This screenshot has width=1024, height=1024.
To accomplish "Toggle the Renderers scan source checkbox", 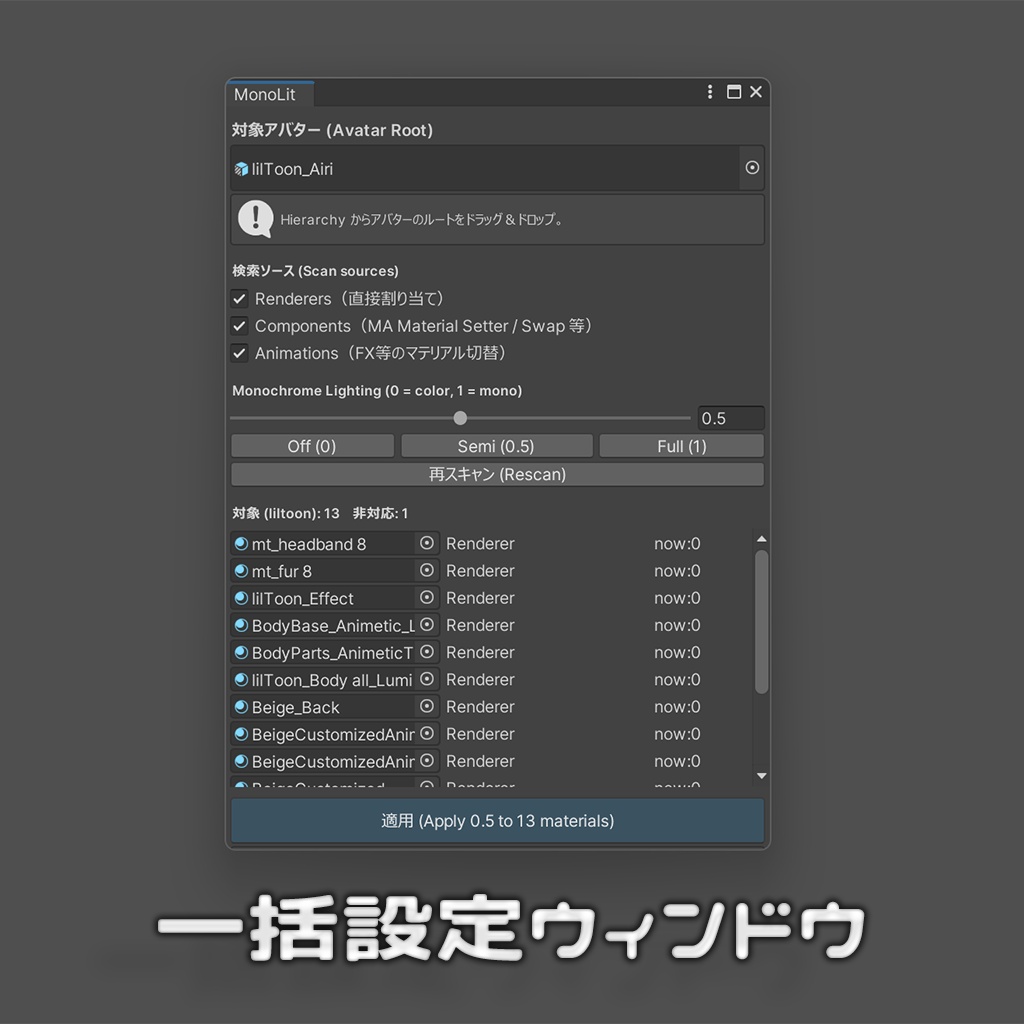I will tap(240, 299).
